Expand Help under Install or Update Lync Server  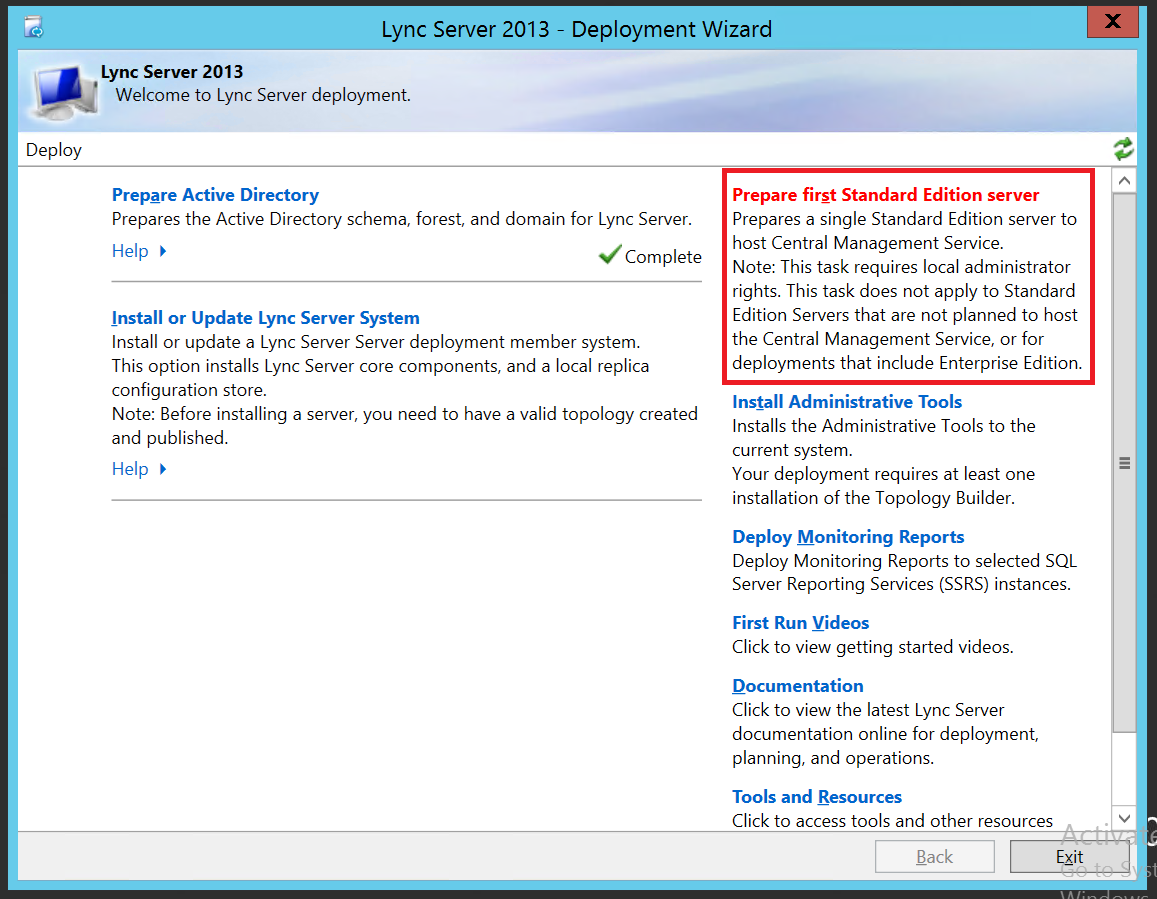tap(139, 469)
